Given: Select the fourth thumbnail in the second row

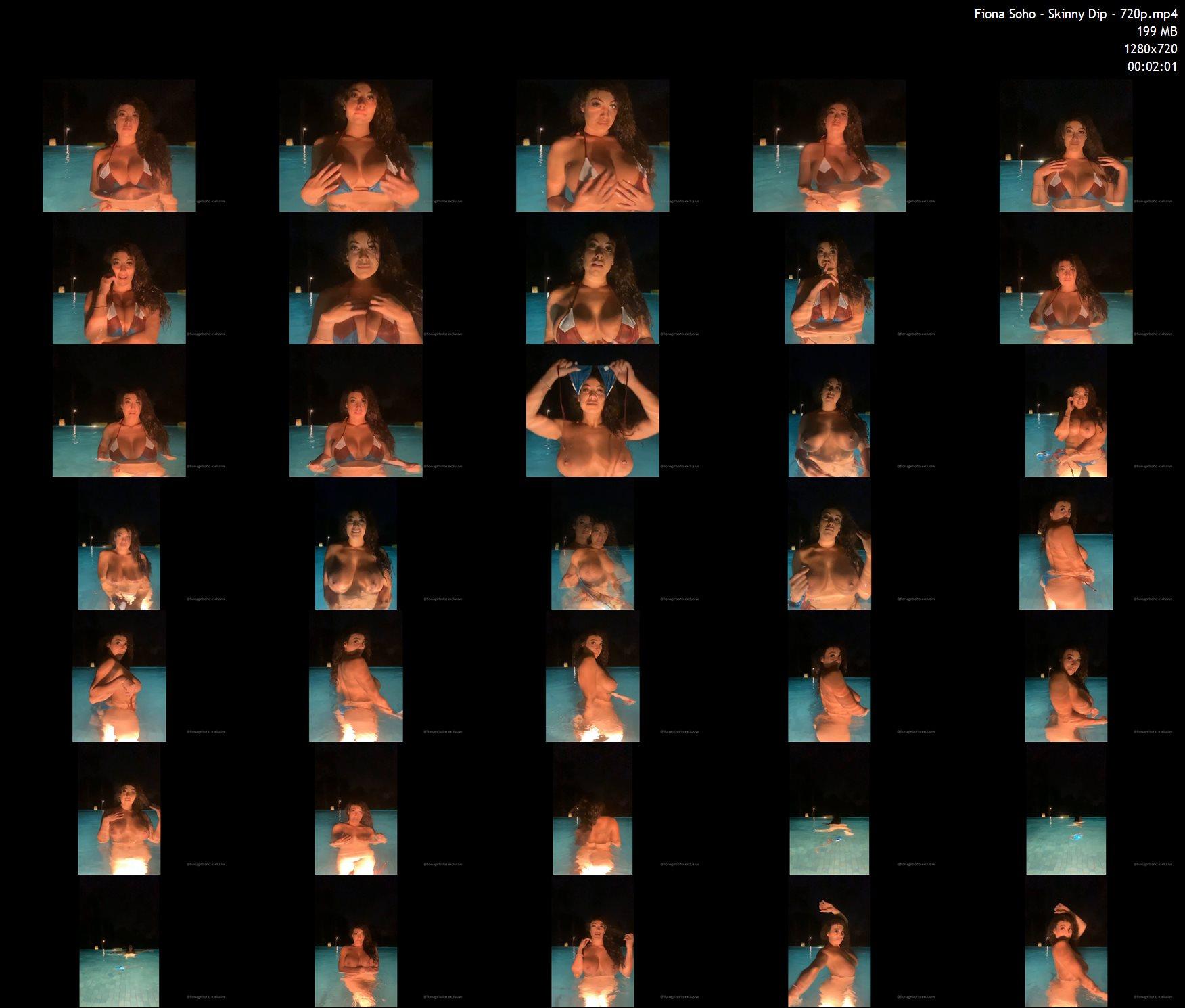Looking at the screenshot, I should click(829, 278).
